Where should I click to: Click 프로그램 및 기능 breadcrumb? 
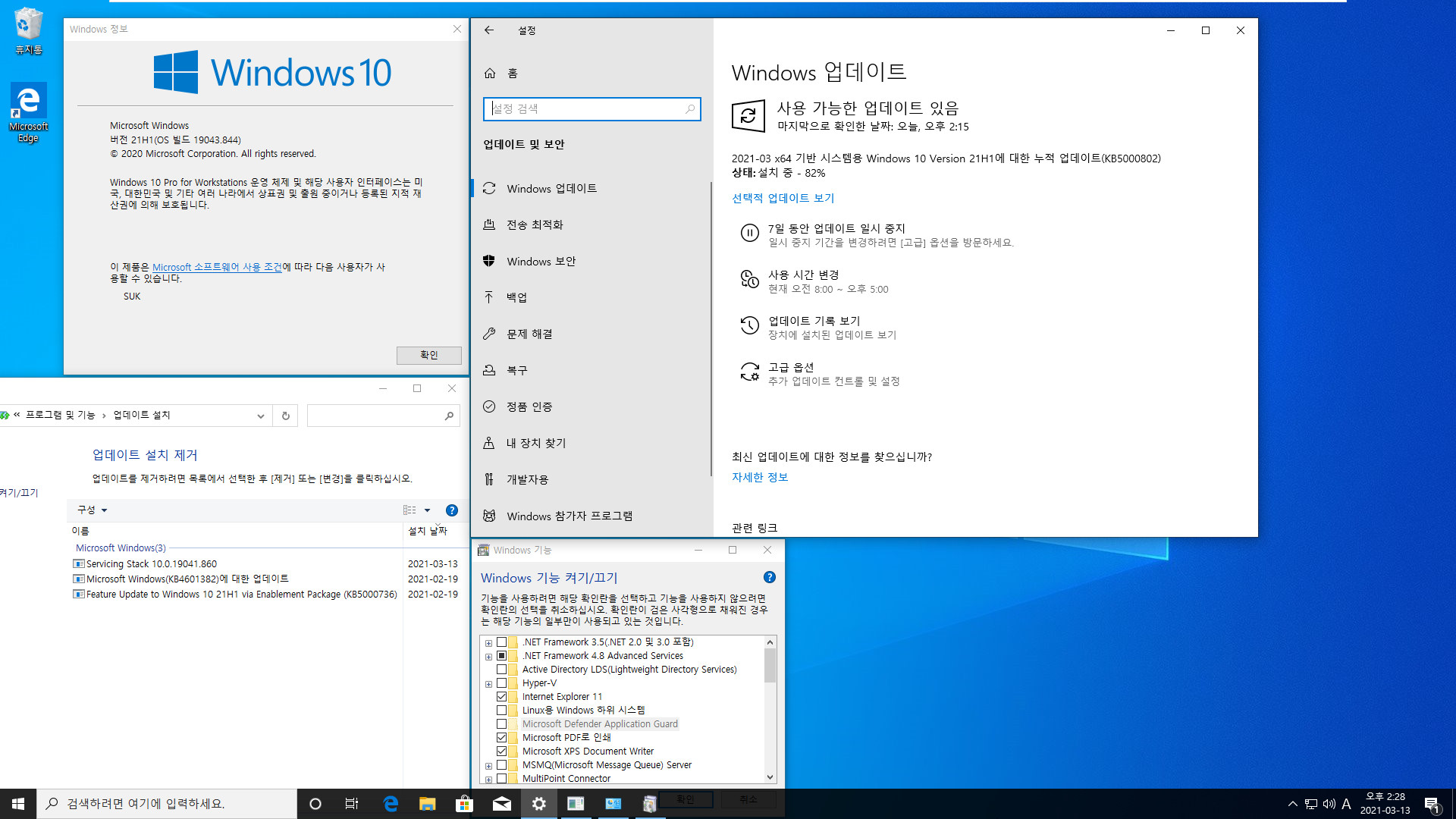[61, 416]
